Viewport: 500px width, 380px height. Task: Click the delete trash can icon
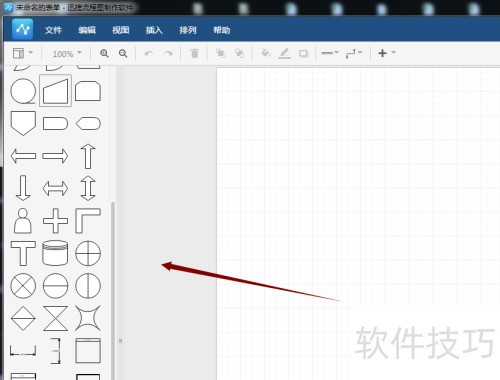point(194,53)
